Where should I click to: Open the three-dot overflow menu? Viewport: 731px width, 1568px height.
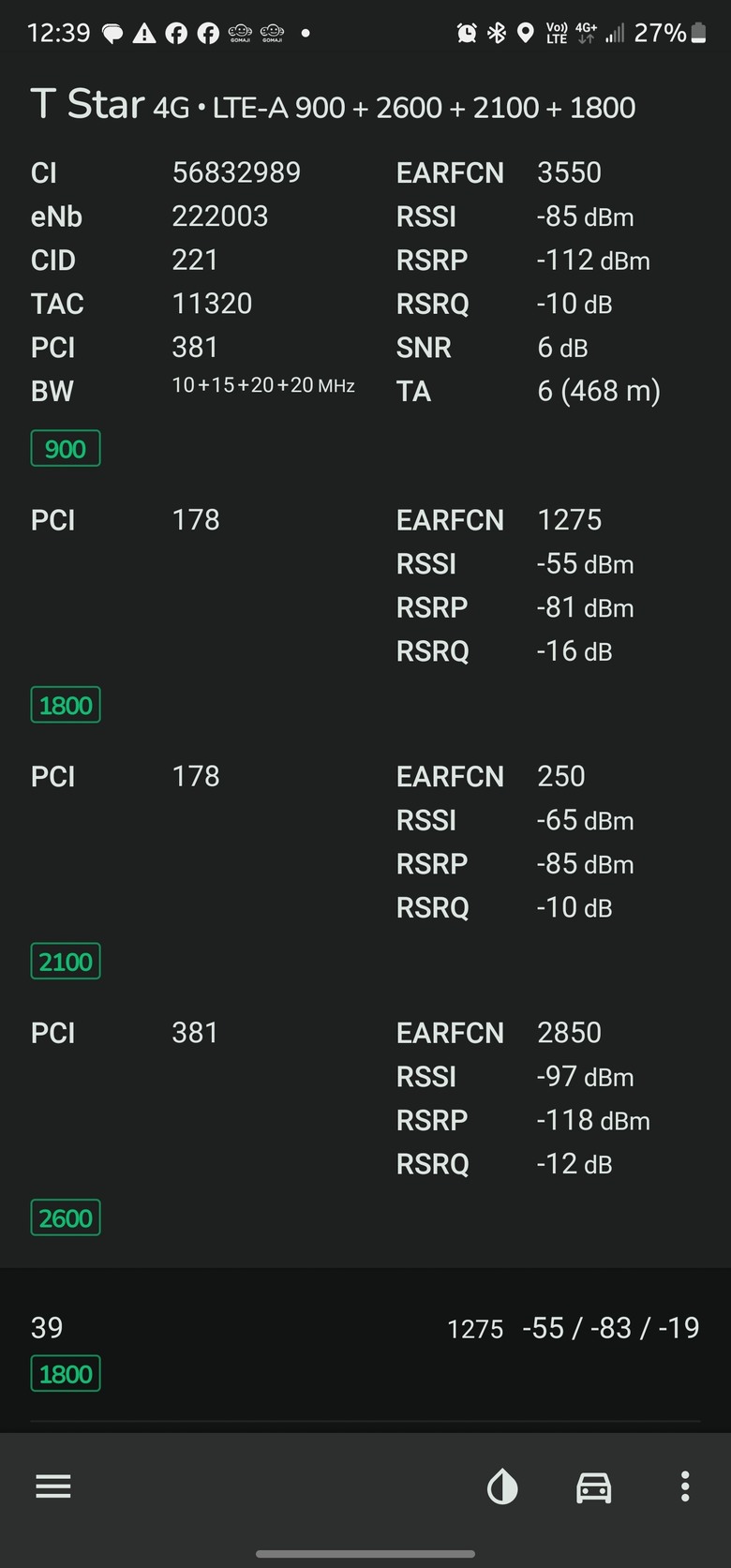[685, 1486]
